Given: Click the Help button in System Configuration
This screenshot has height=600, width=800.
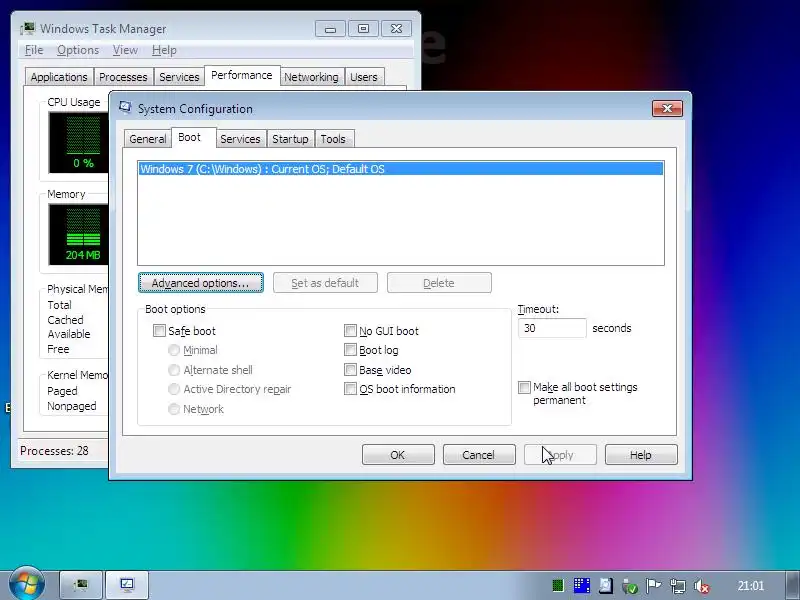Looking at the screenshot, I should [x=641, y=455].
